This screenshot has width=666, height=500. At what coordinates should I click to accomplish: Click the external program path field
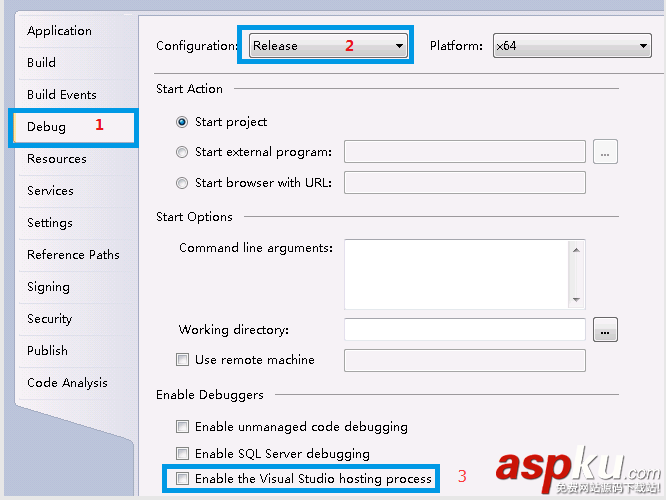465,152
